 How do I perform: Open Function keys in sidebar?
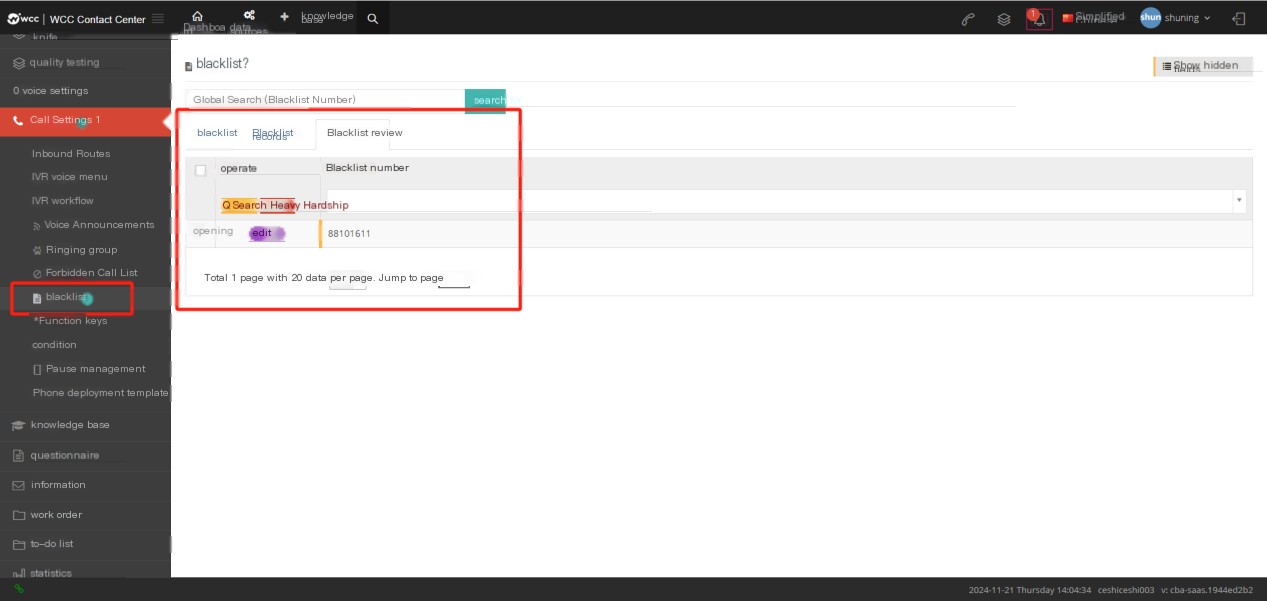[70, 321]
